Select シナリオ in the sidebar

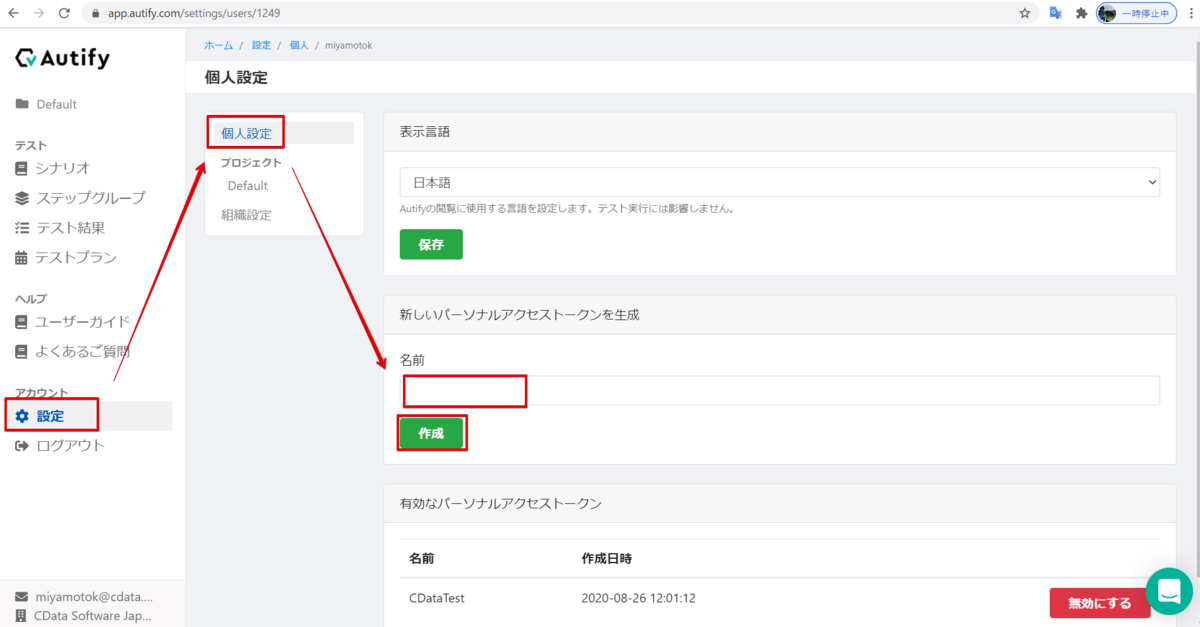(x=63, y=168)
